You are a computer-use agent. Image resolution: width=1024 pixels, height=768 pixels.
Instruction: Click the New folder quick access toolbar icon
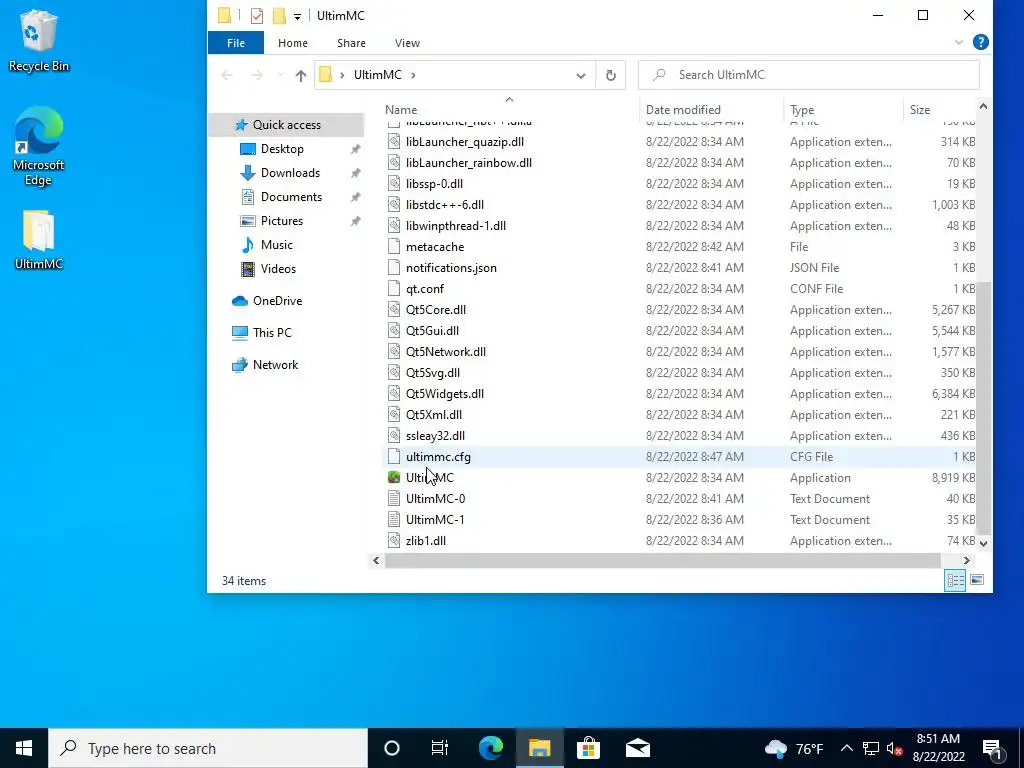click(x=279, y=15)
